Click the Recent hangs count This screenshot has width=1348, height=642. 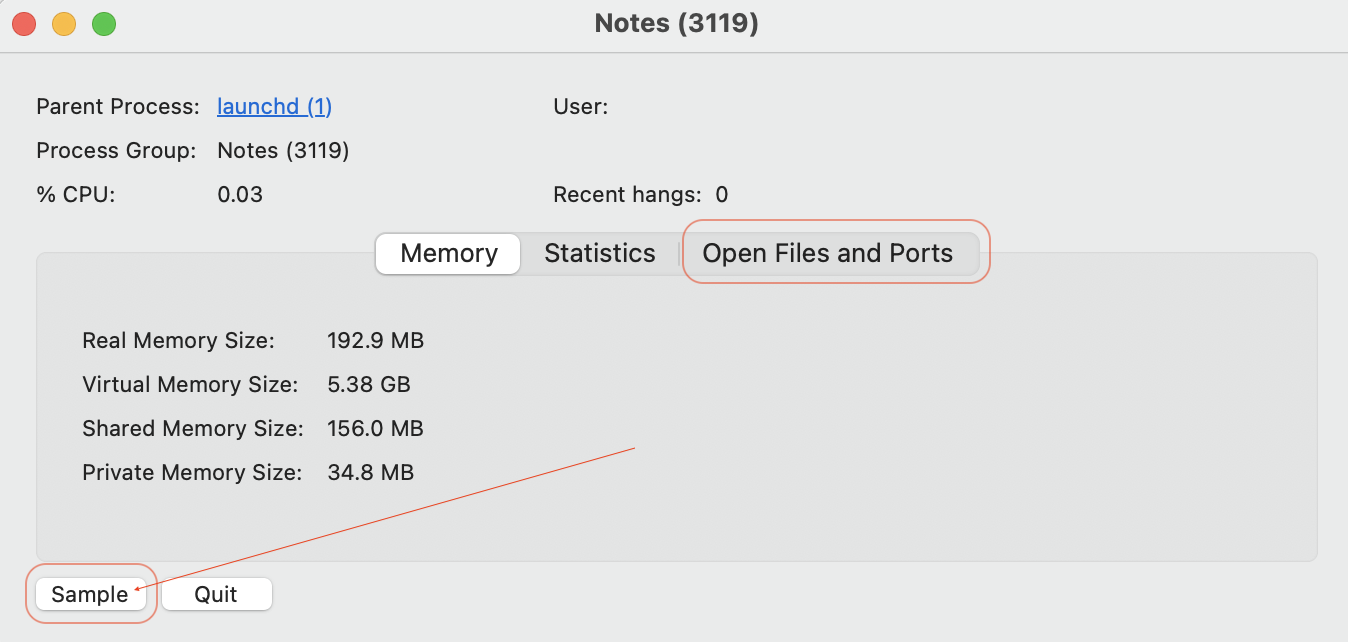point(722,195)
